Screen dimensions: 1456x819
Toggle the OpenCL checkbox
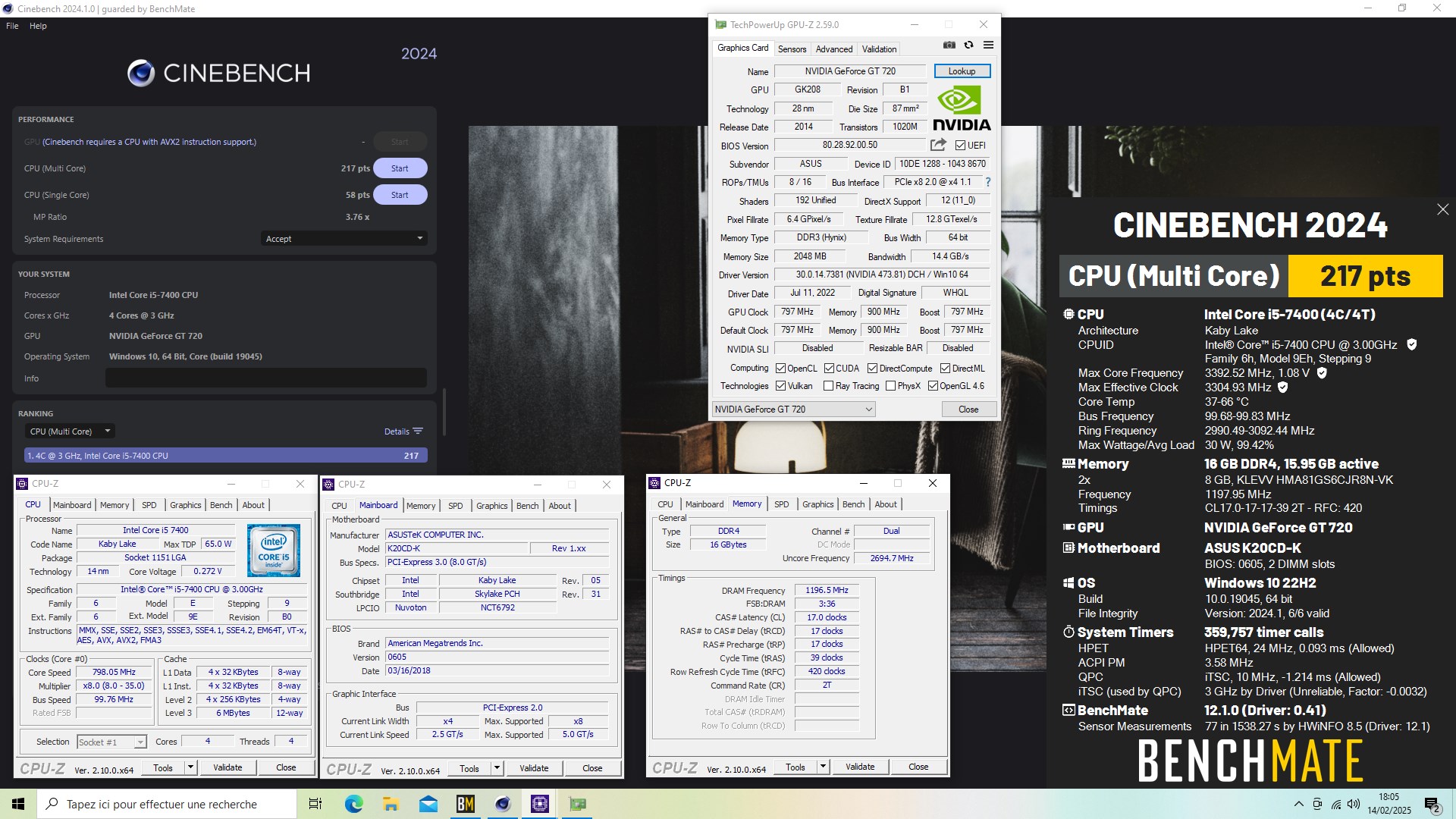coord(780,369)
